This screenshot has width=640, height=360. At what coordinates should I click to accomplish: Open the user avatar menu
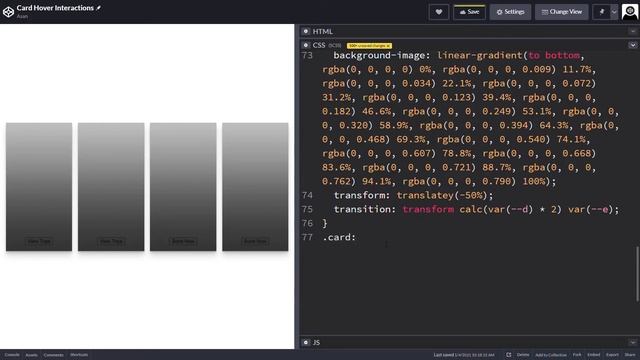coord(630,12)
